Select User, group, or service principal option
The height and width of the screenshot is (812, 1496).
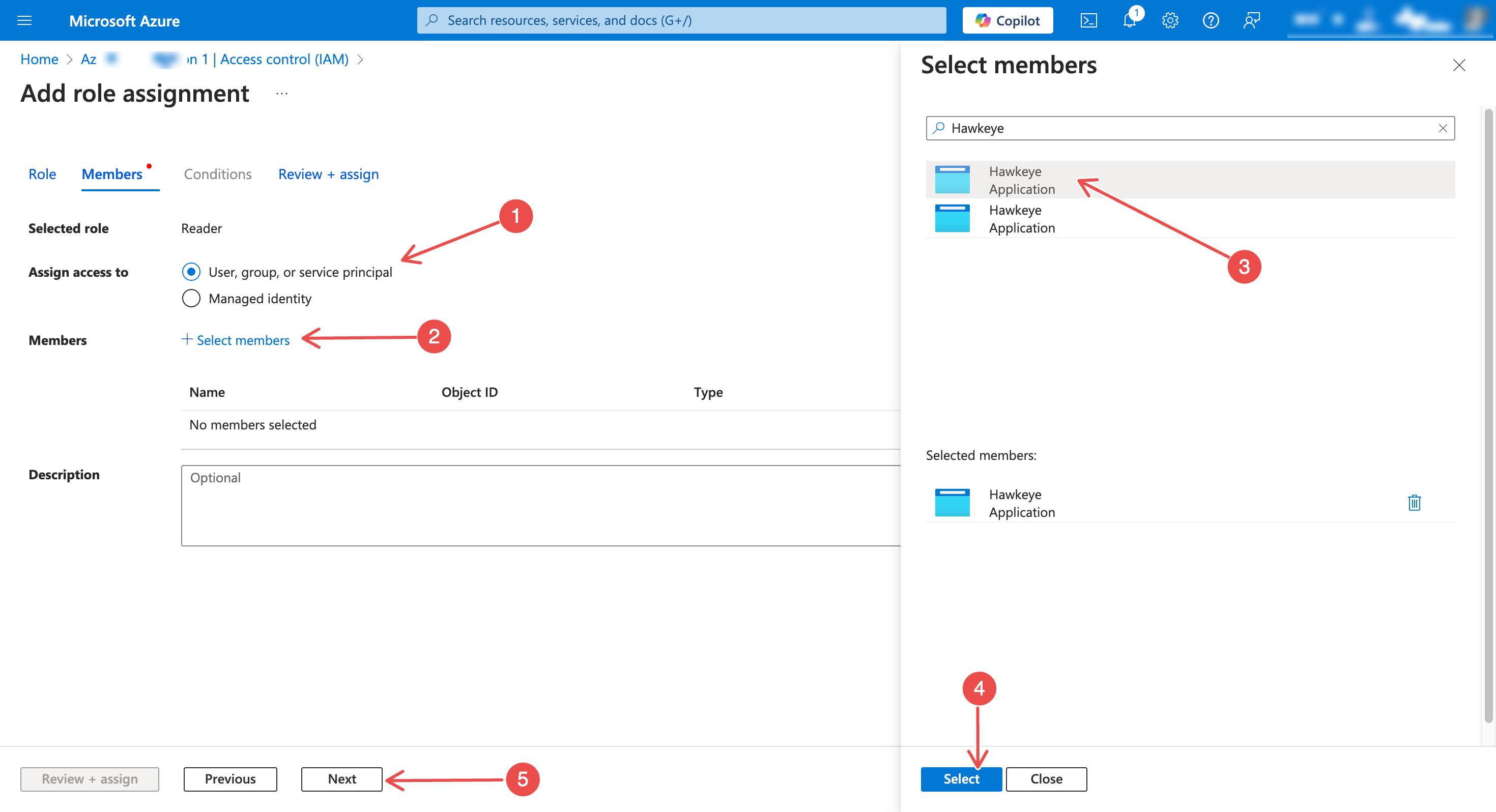191,272
